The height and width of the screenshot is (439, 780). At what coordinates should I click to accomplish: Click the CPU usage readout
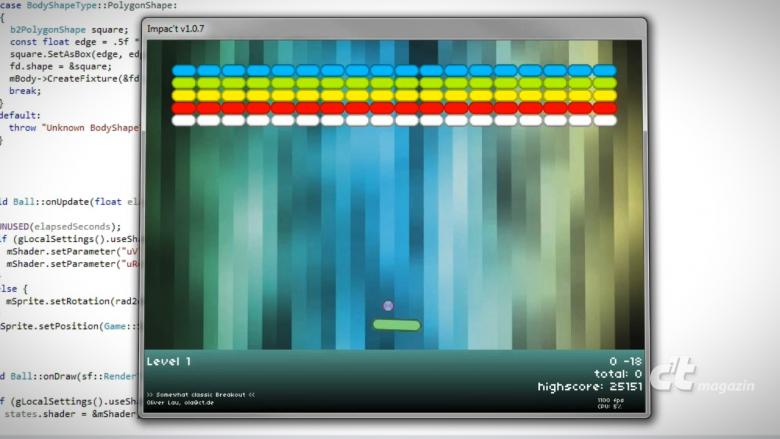coord(609,406)
